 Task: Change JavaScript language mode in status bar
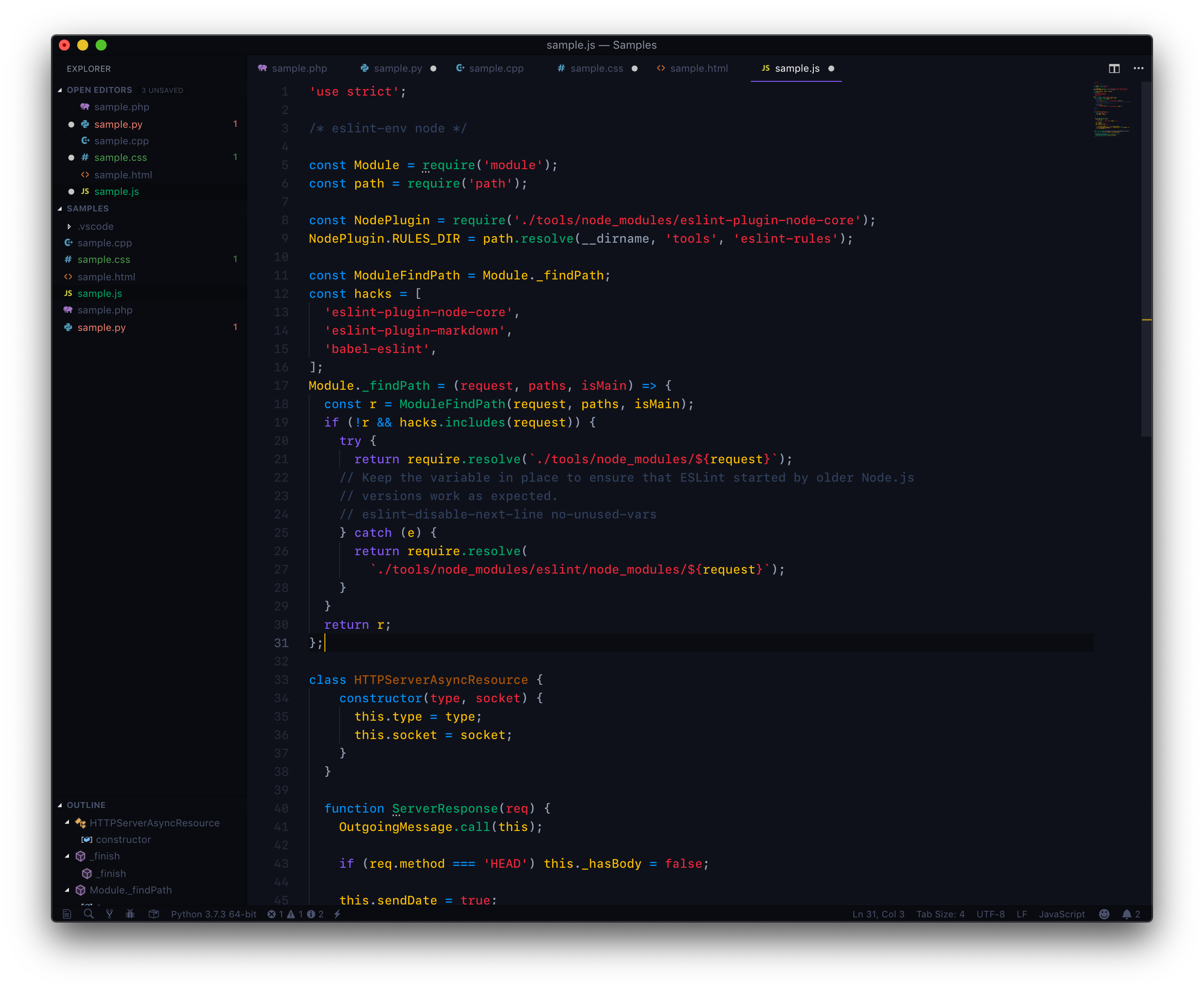1062,914
